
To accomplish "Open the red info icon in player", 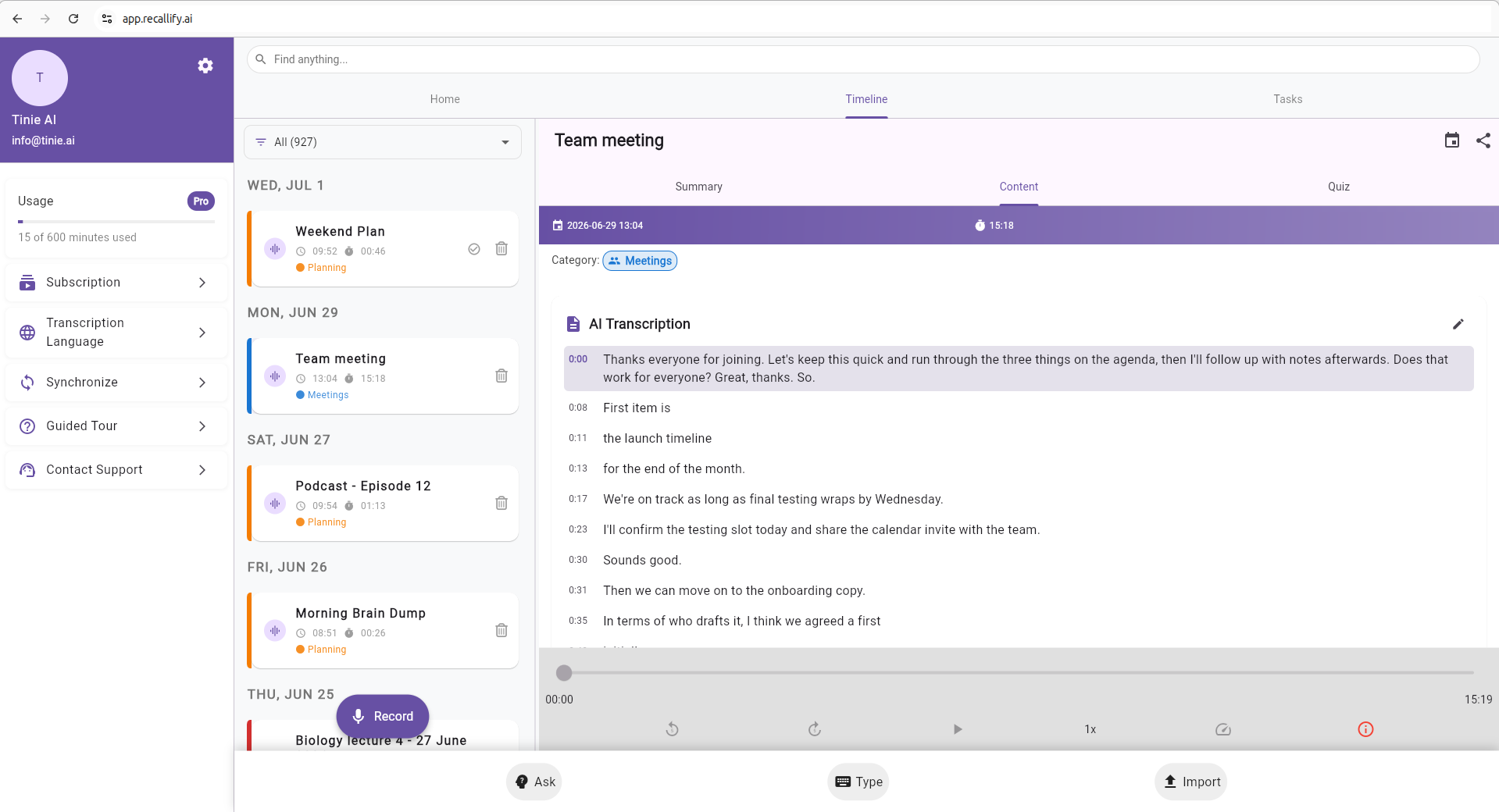I will pos(1365,729).
